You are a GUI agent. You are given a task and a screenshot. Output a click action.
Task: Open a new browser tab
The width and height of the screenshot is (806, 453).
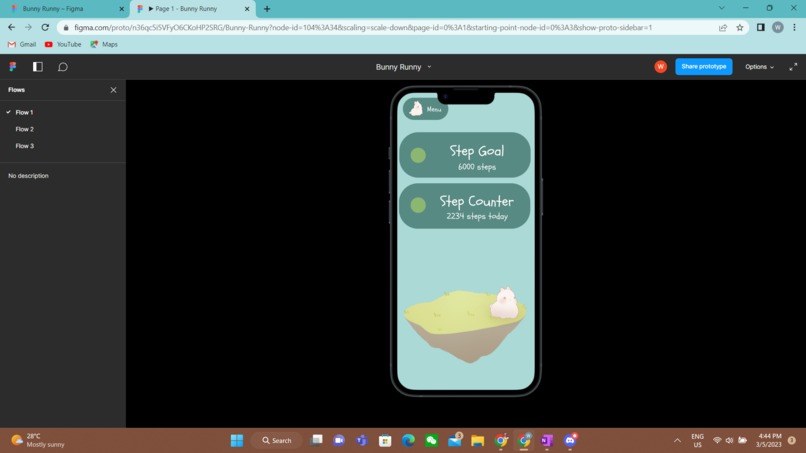point(267,9)
